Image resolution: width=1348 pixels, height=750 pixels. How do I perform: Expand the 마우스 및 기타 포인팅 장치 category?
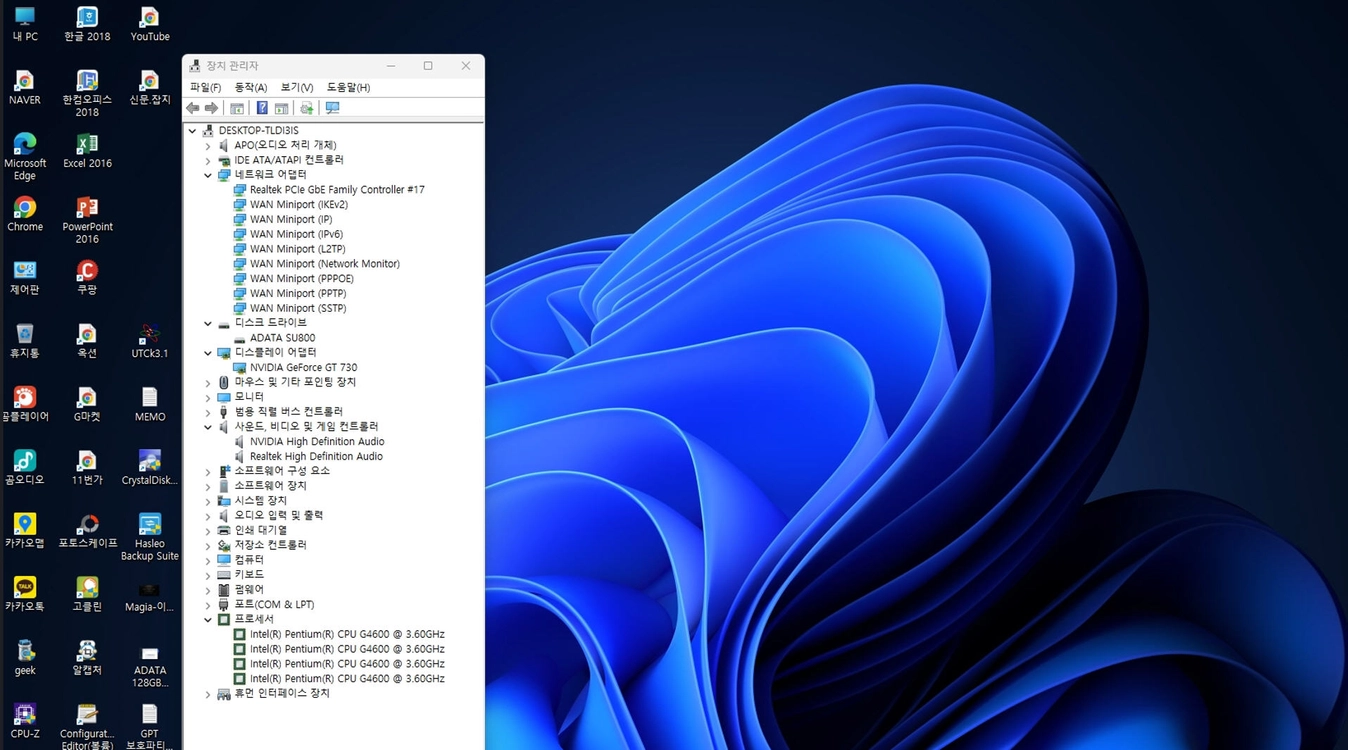coord(208,383)
